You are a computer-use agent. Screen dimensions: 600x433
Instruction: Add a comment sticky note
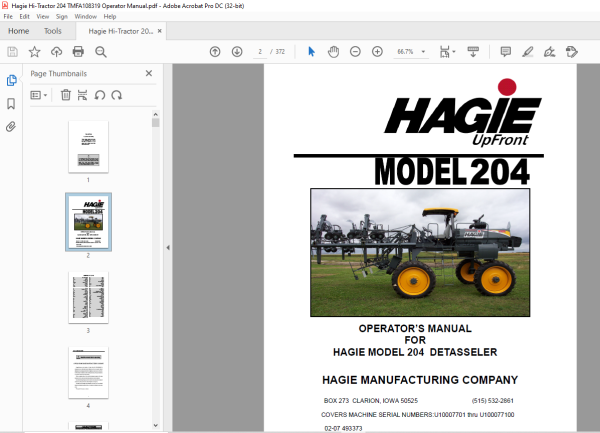[x=505, y=52]
